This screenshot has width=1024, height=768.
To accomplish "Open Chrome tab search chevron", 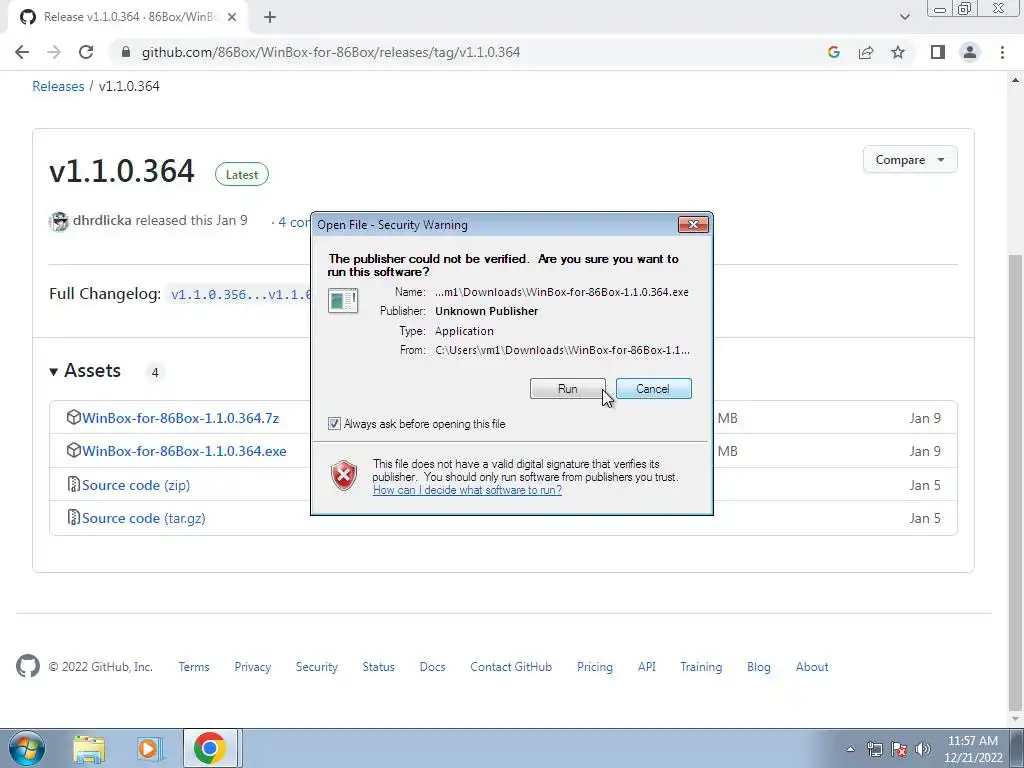I will point(904,17).
